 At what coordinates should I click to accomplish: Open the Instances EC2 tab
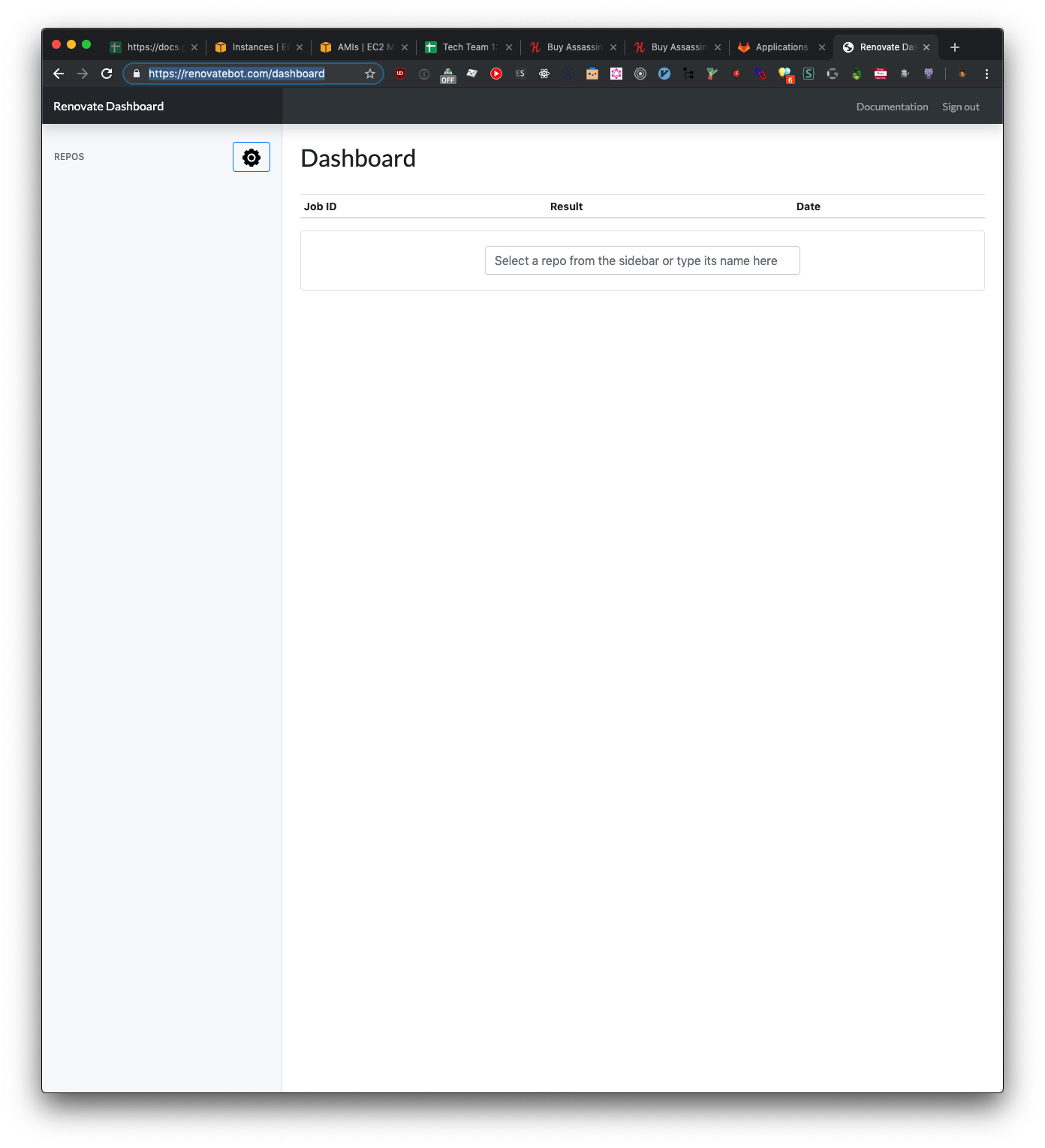[255, 47]
